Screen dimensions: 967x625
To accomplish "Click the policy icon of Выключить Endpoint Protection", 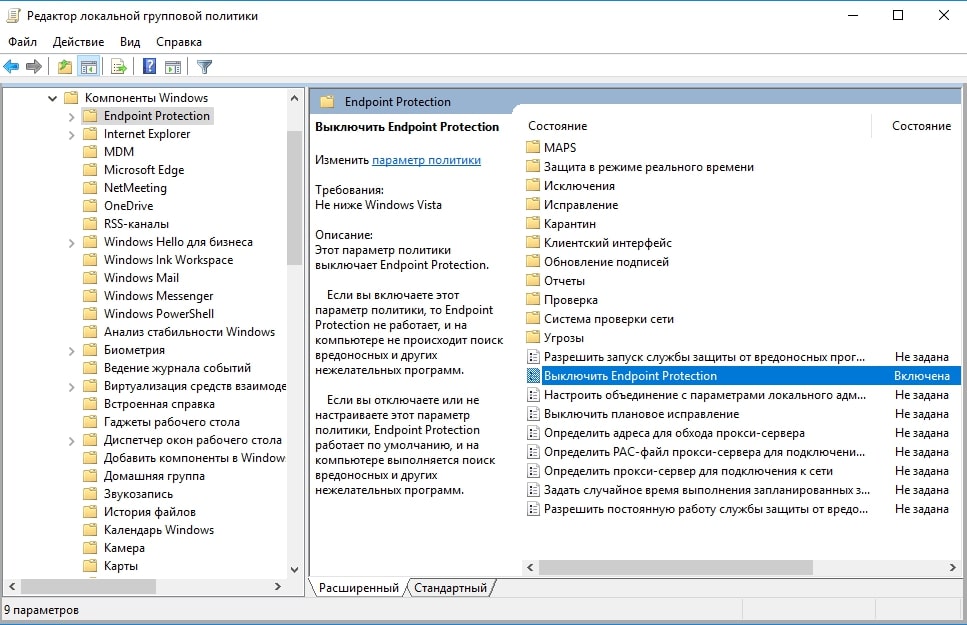I will [x=533, y=376].
